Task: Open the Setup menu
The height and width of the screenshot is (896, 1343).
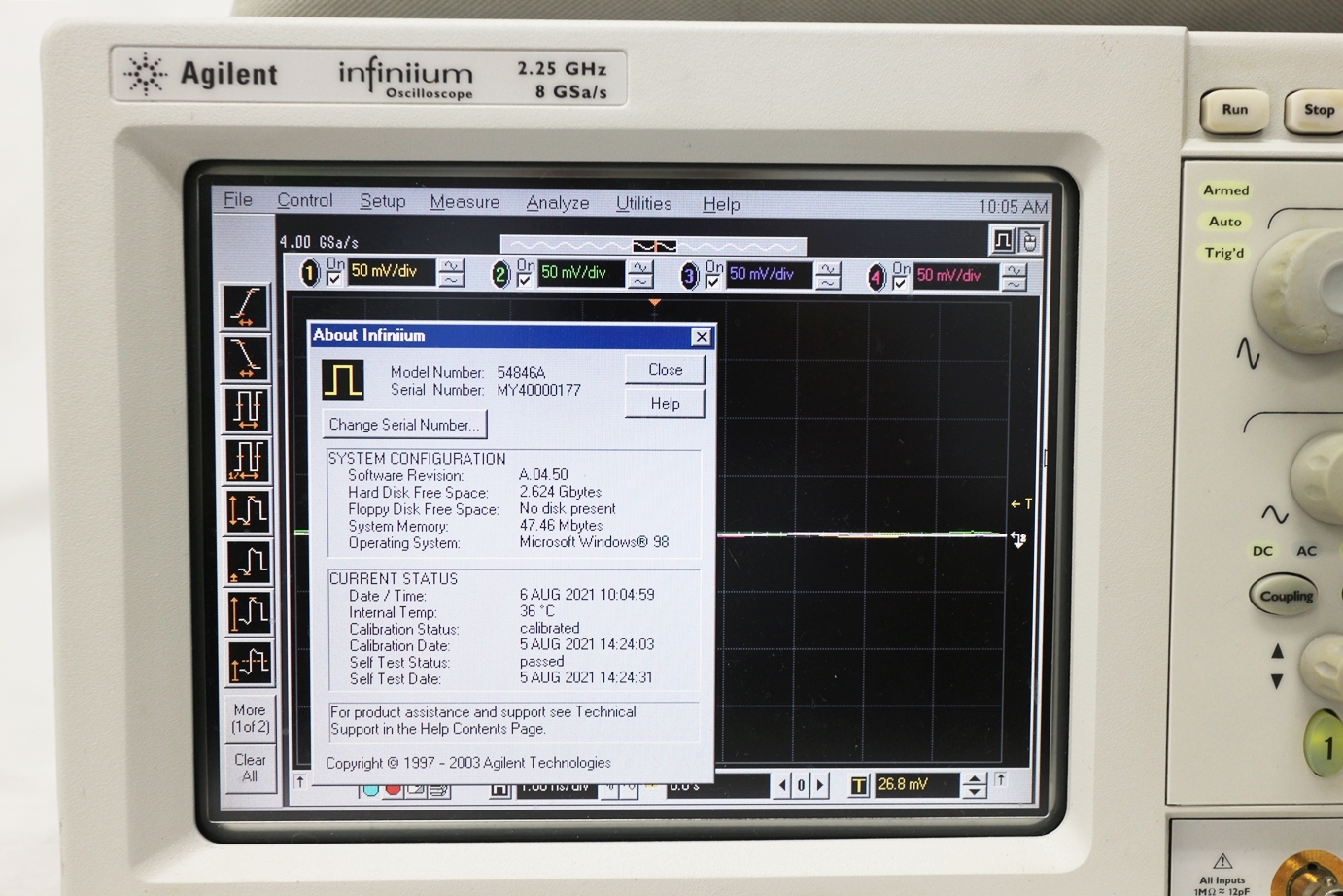Action: click(x=383, y=201)
